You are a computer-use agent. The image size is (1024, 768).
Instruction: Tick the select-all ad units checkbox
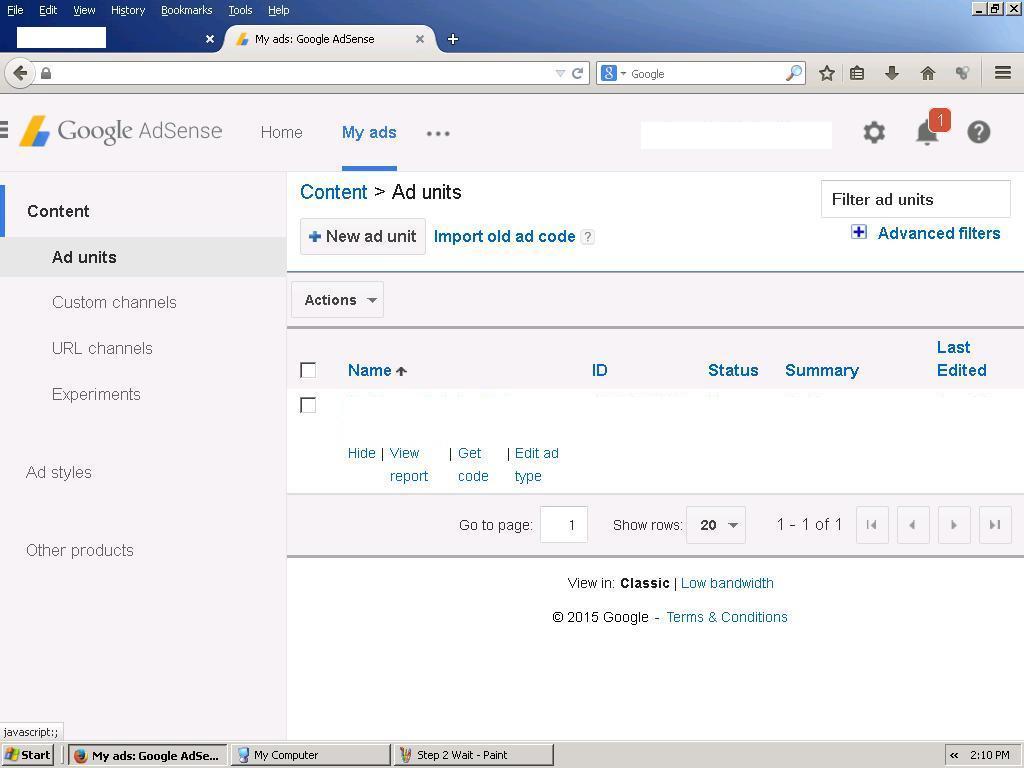click(308, 370)
